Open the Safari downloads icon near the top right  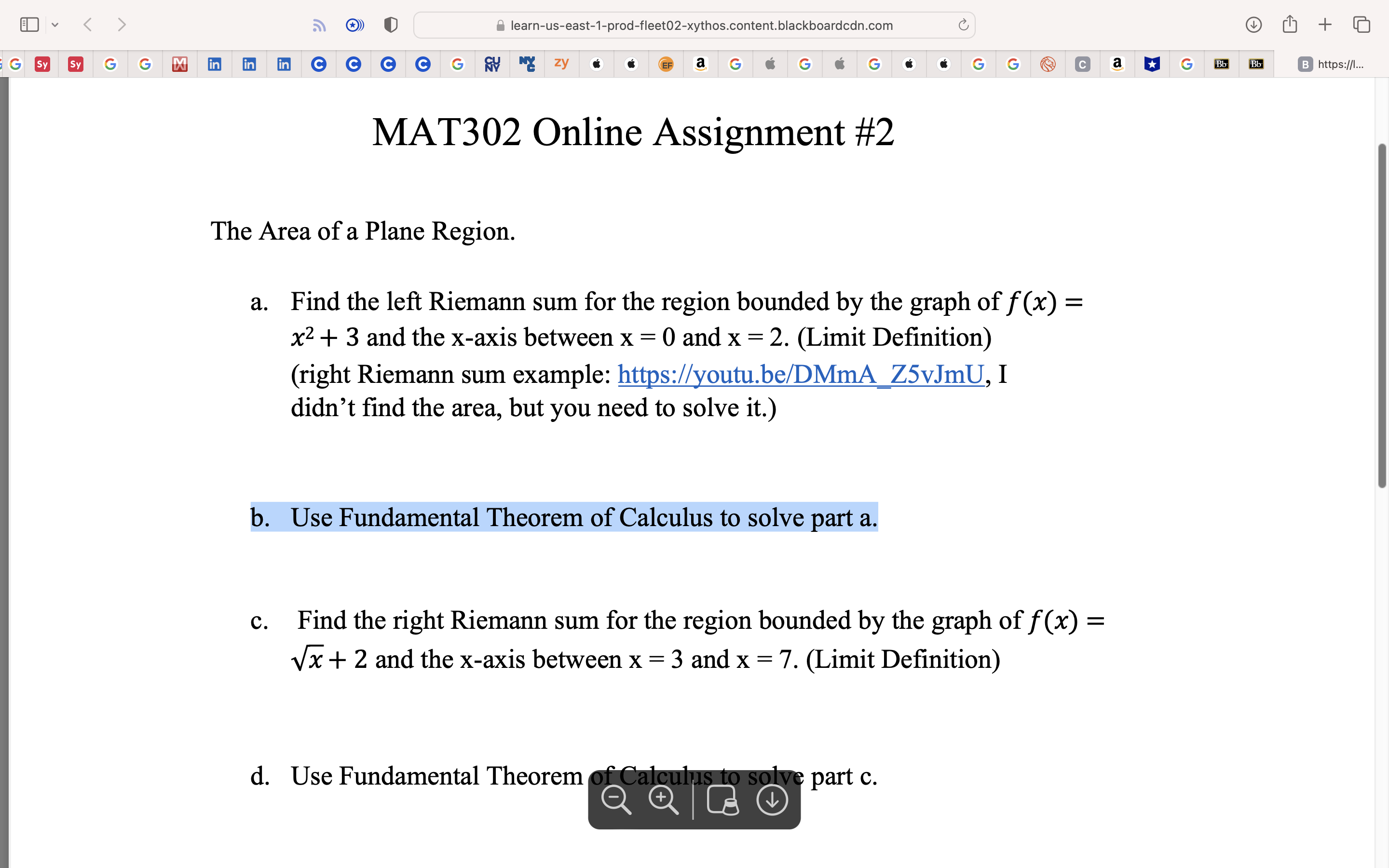pos(1253,24)
